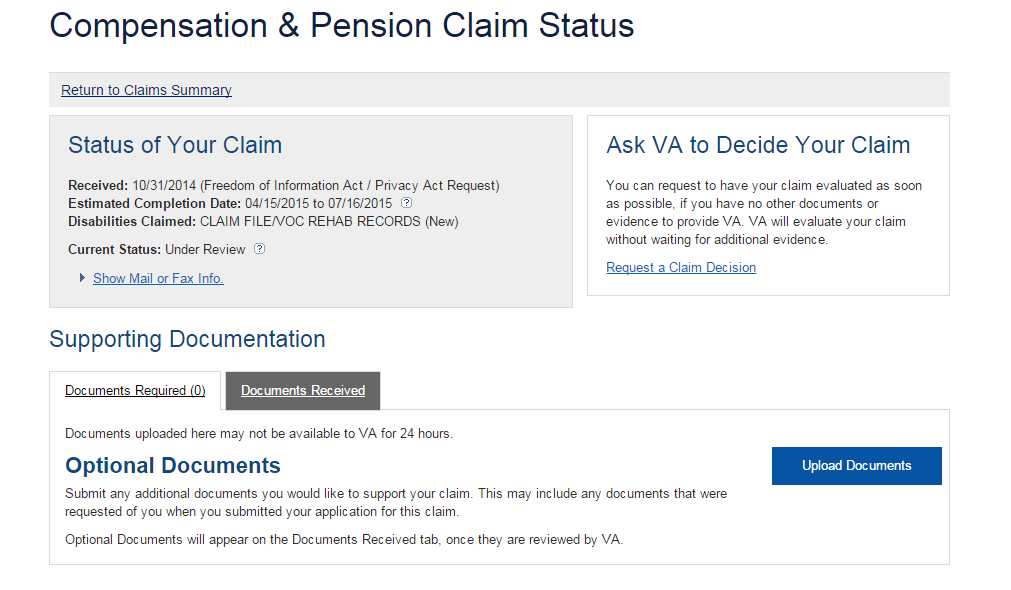The width and height of the screenshot is (1011, 590).
Task: Click the Ask VA to Decide Your Claim heading
Action: tap(758, 145)
